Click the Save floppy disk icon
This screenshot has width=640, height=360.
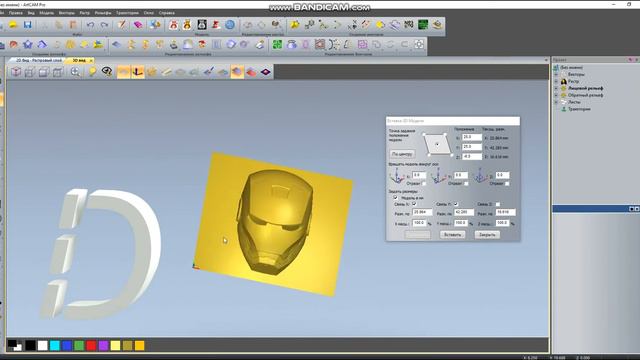27,25
